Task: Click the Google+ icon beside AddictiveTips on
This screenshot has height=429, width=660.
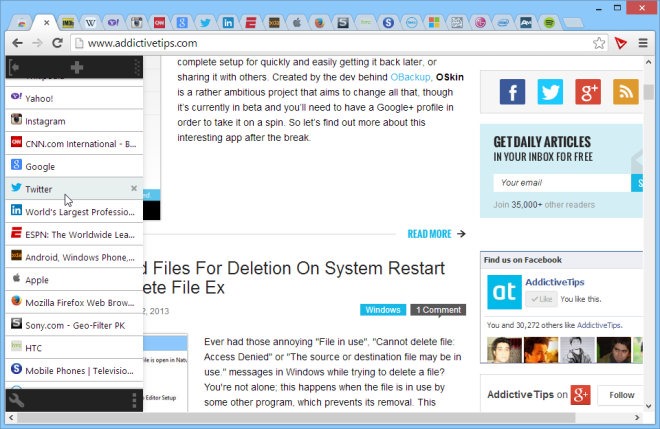Action: pyautogui.click(x=580, y=395)
